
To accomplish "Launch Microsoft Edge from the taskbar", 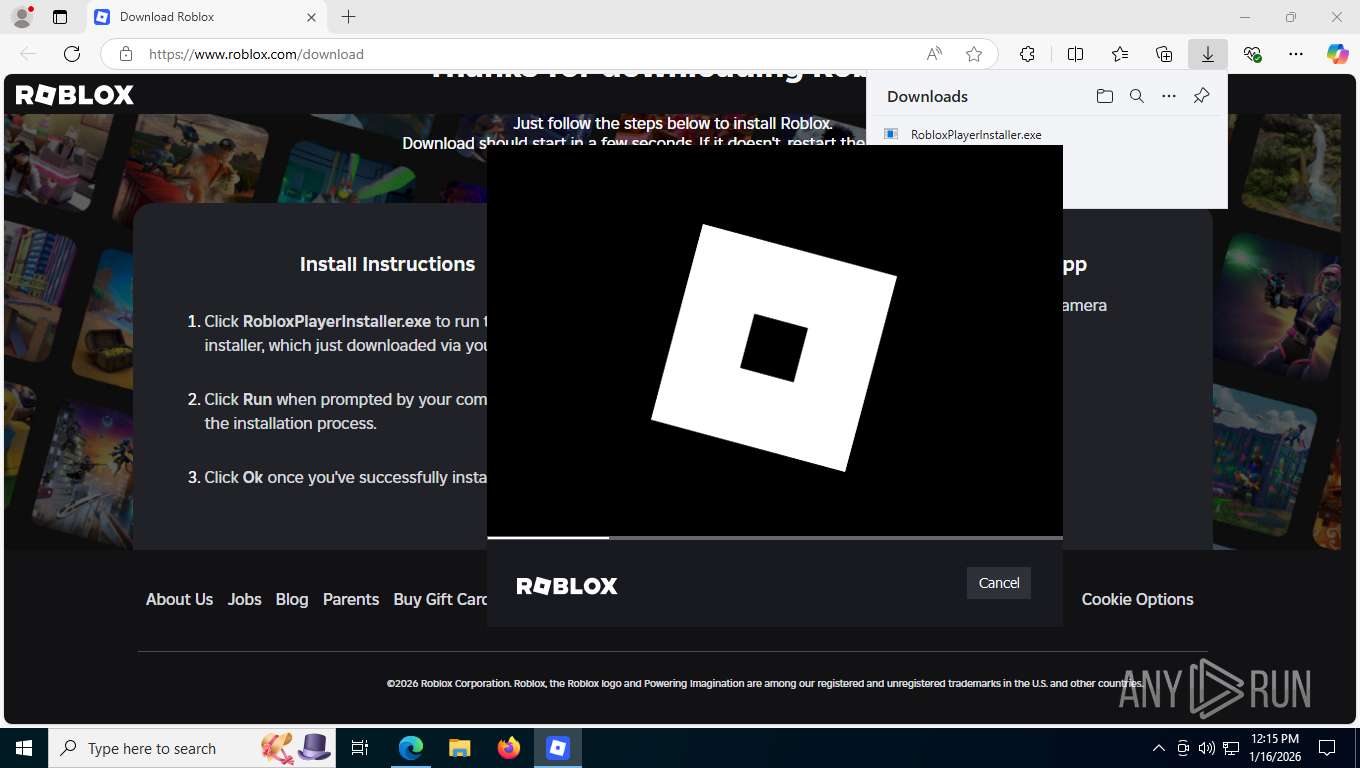I will coord(411,748).
